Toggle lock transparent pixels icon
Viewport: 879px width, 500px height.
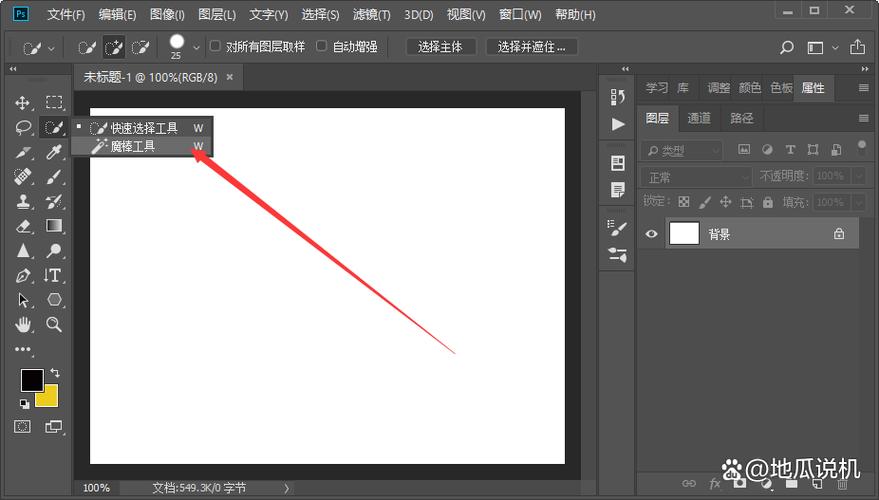pos(684,202)
